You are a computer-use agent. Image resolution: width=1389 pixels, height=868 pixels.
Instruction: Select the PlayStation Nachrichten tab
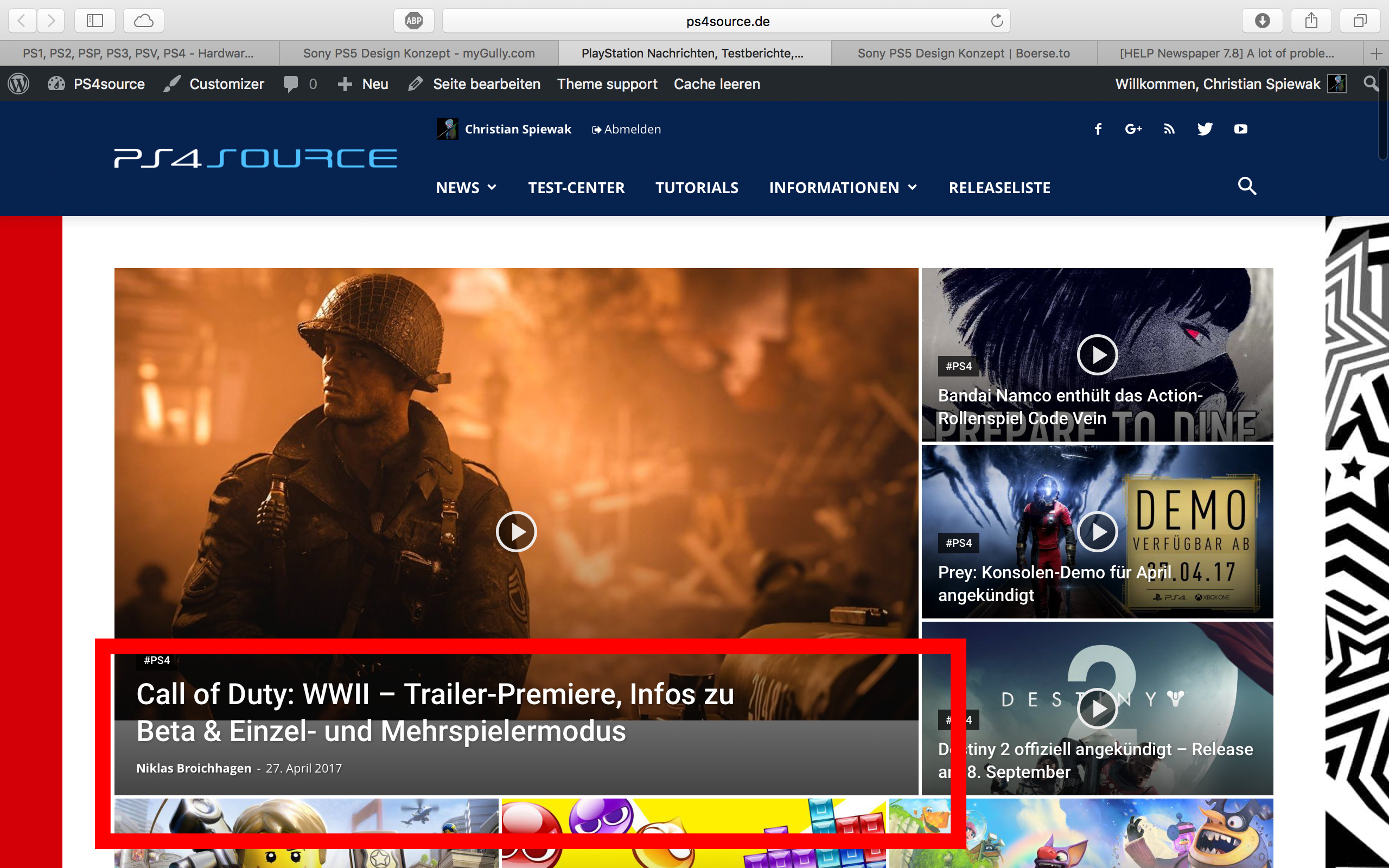click(x=694, y=53)
